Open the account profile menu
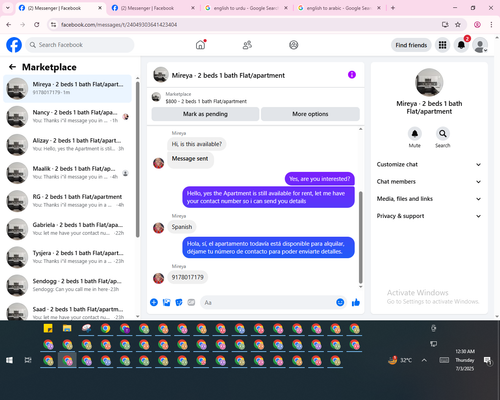The width and height of the screenshot is (500, 400). pos(480,45)
